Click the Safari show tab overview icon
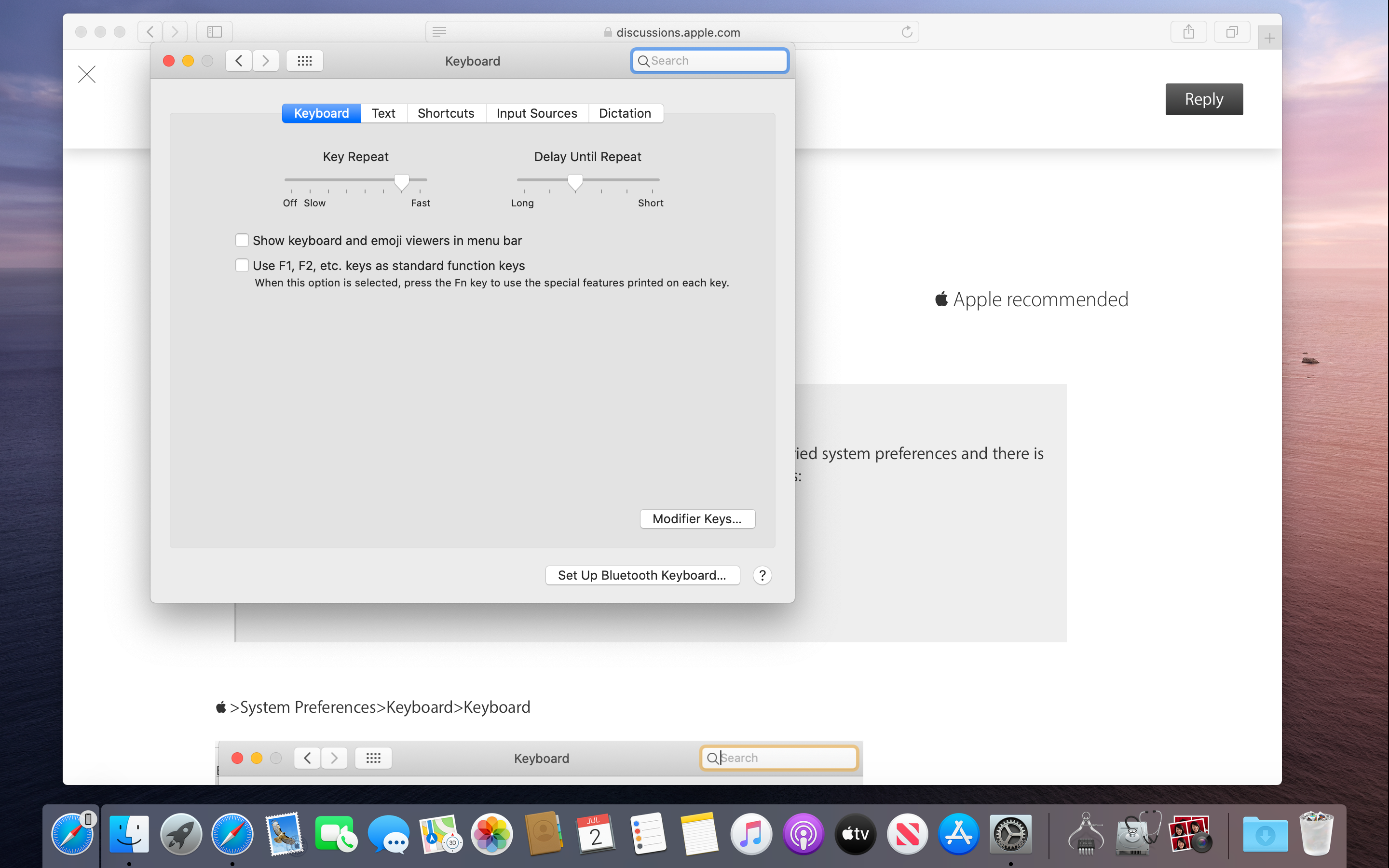 [x=1232, y=31]
